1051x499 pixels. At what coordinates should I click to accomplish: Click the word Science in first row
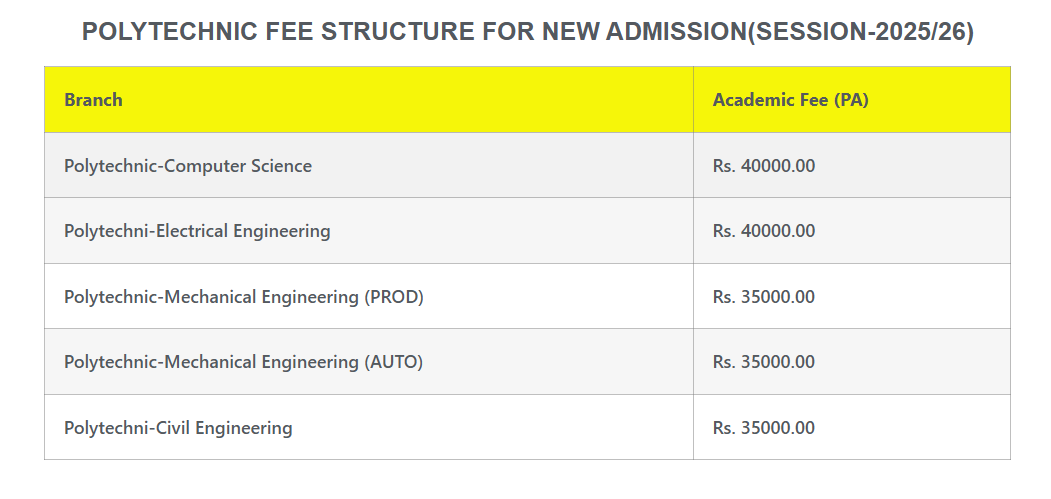281,166
